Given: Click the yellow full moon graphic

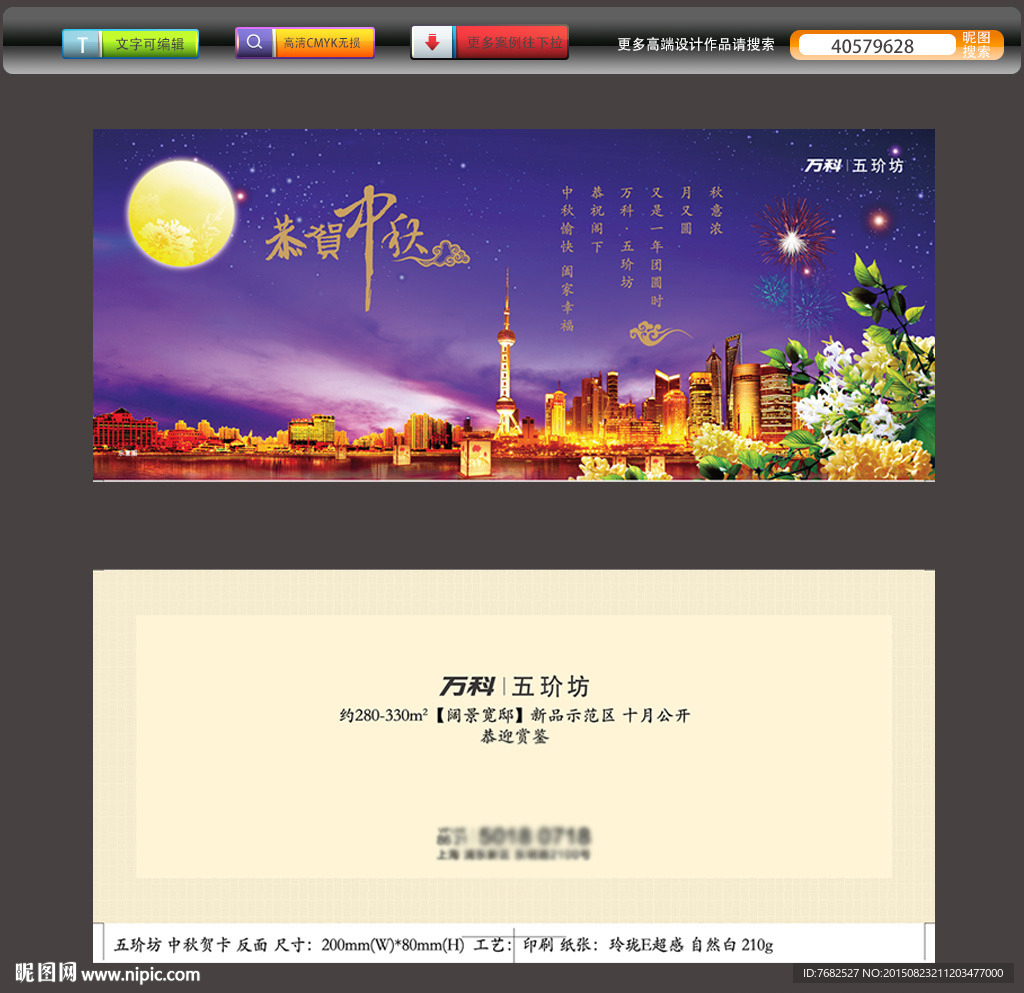Looking at the screenshot, I should click(181, 213).
